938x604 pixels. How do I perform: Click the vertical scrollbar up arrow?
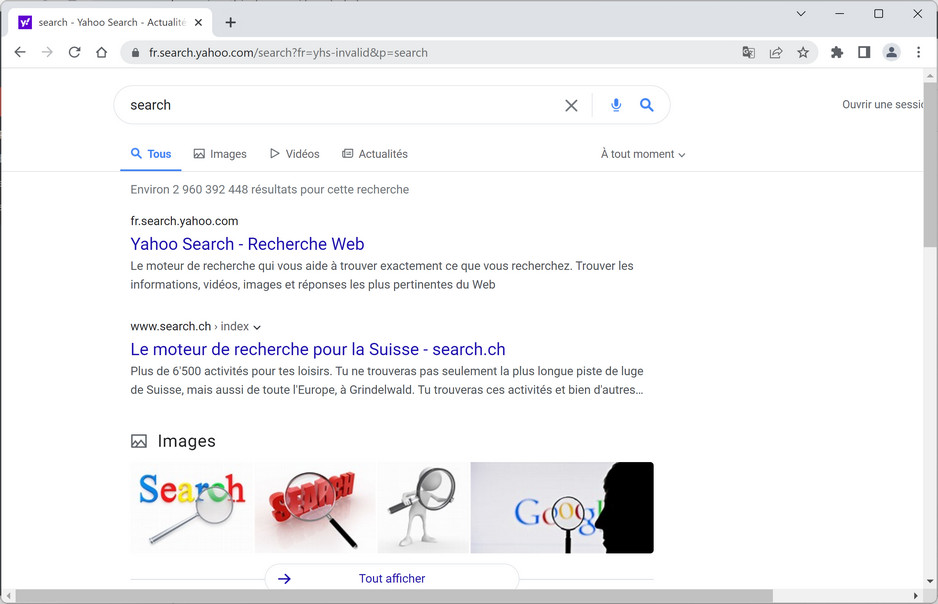click(930, 76)
